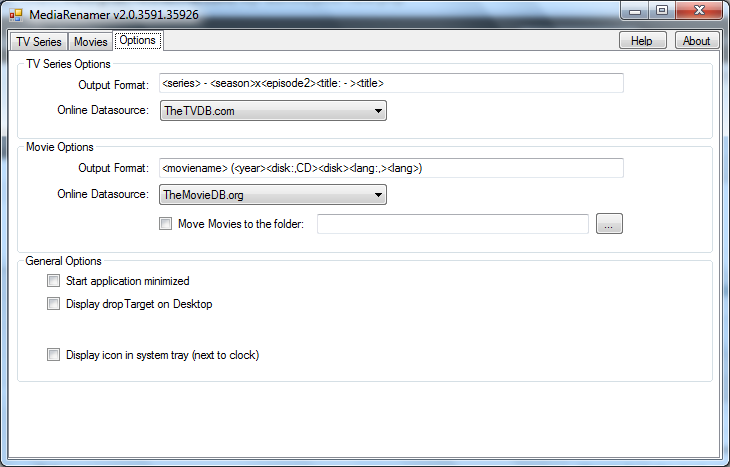The height and width of the screenshot is (467, 730).
Task: Toggle Start application minimized checkbox
Action: (x=54, y=281)
